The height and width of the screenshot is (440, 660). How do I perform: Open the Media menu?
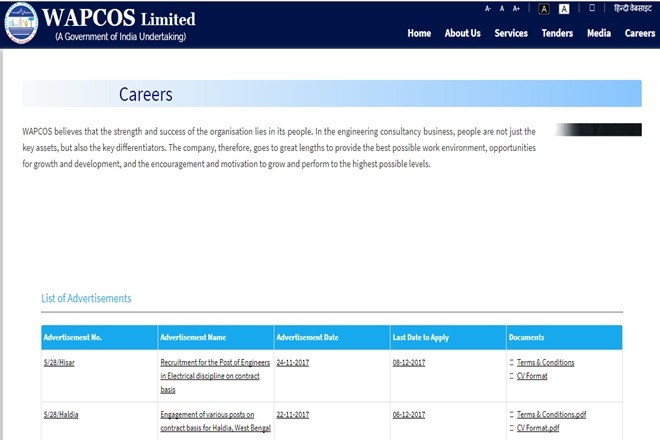coord(599,33)
